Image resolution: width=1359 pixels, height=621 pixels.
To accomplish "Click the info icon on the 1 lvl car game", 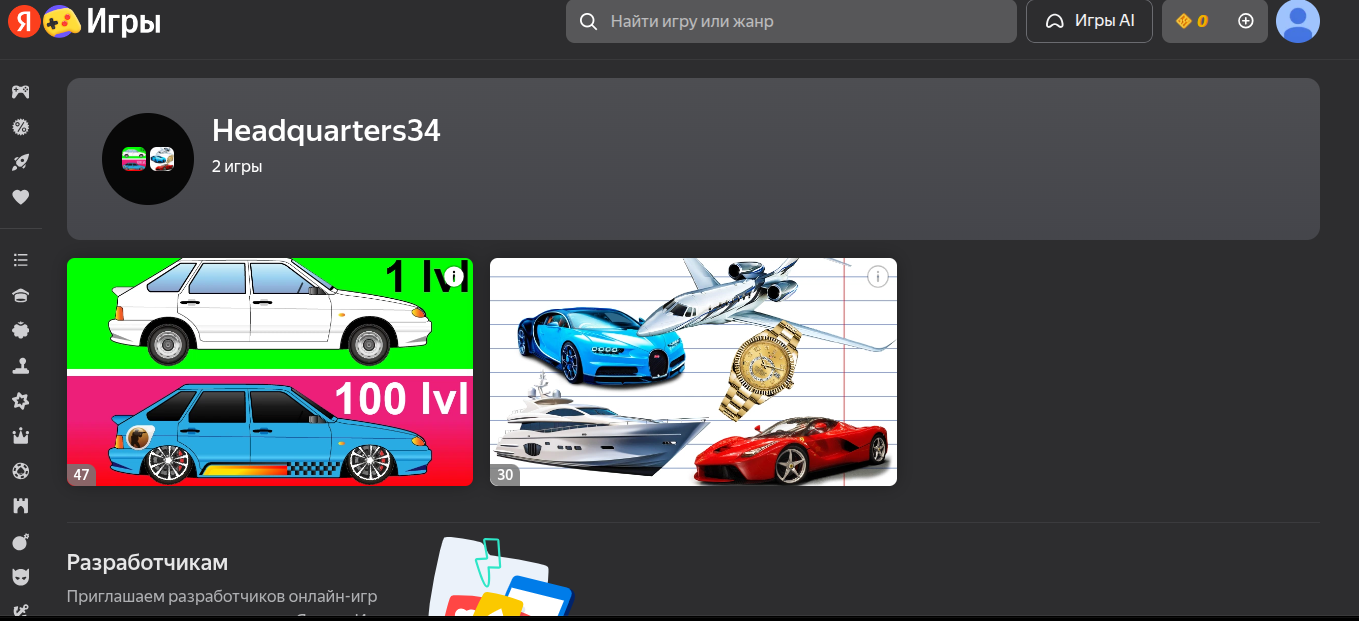I will tap(455, 276).
